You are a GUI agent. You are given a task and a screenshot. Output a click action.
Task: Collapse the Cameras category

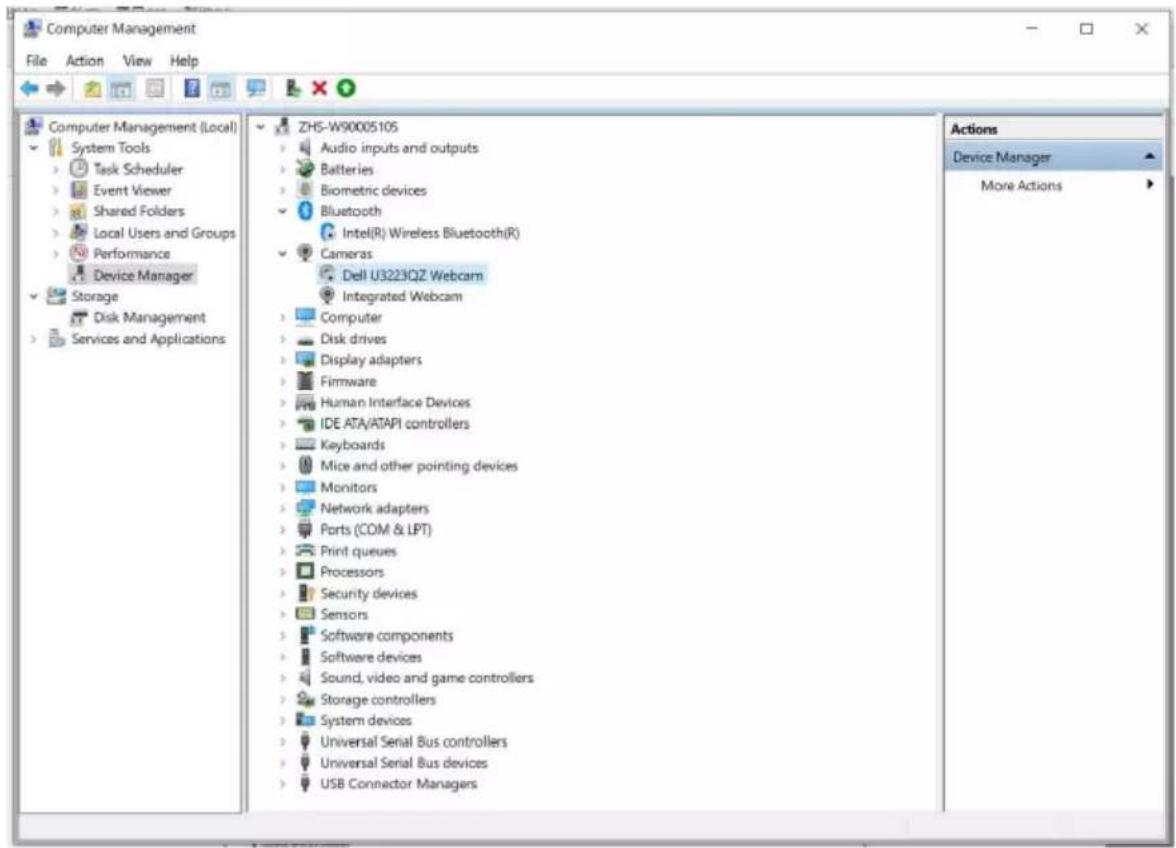click(283, 253)
